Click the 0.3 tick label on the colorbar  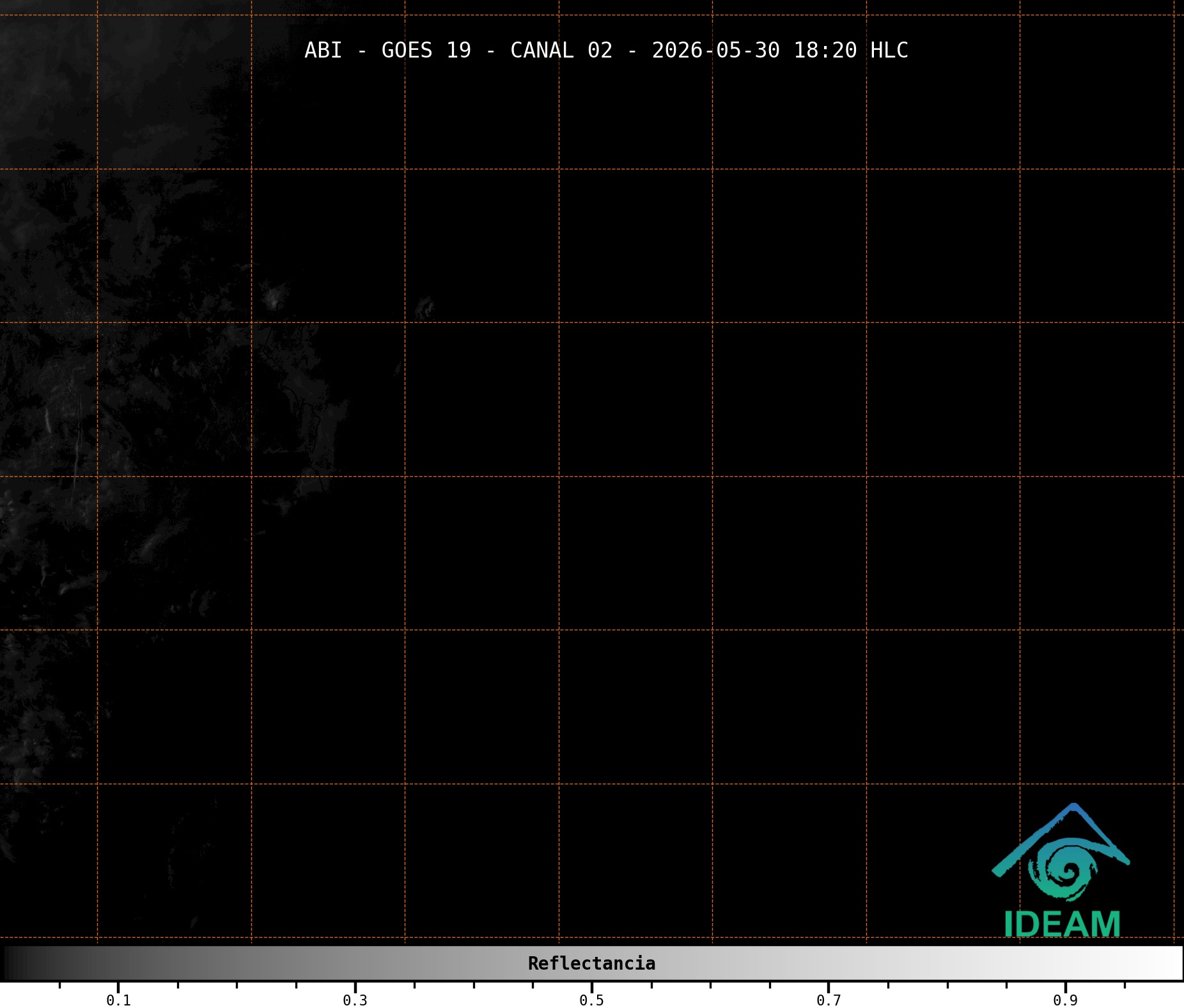point(355,1000)
